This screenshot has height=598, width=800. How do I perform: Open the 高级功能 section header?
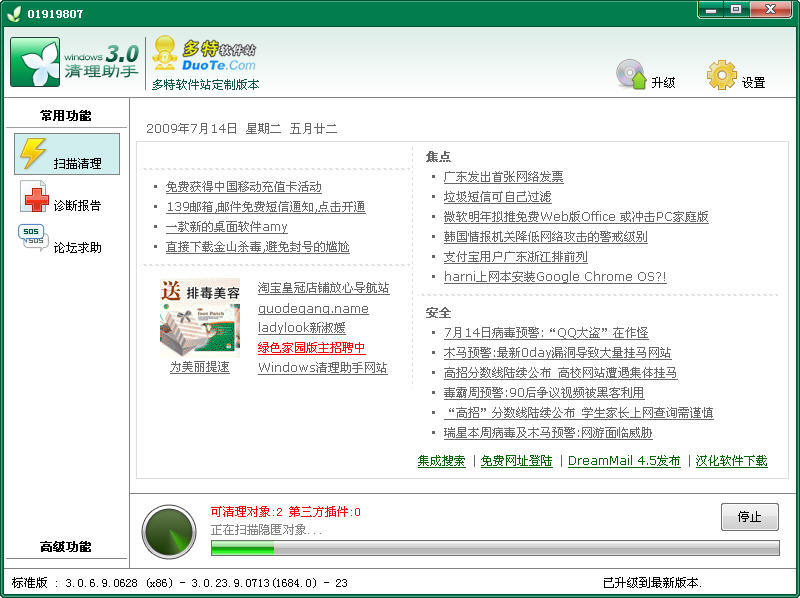pos(66,547)
